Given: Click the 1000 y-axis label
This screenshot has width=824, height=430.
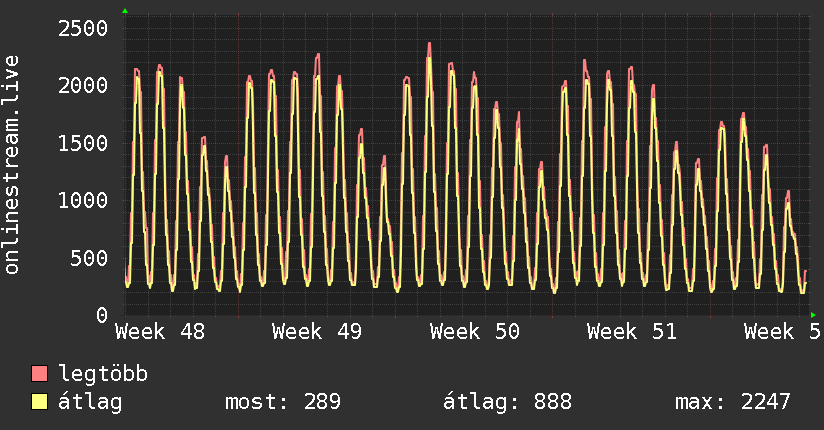Looking at the screenshot, I should click(x=83, y=200).
